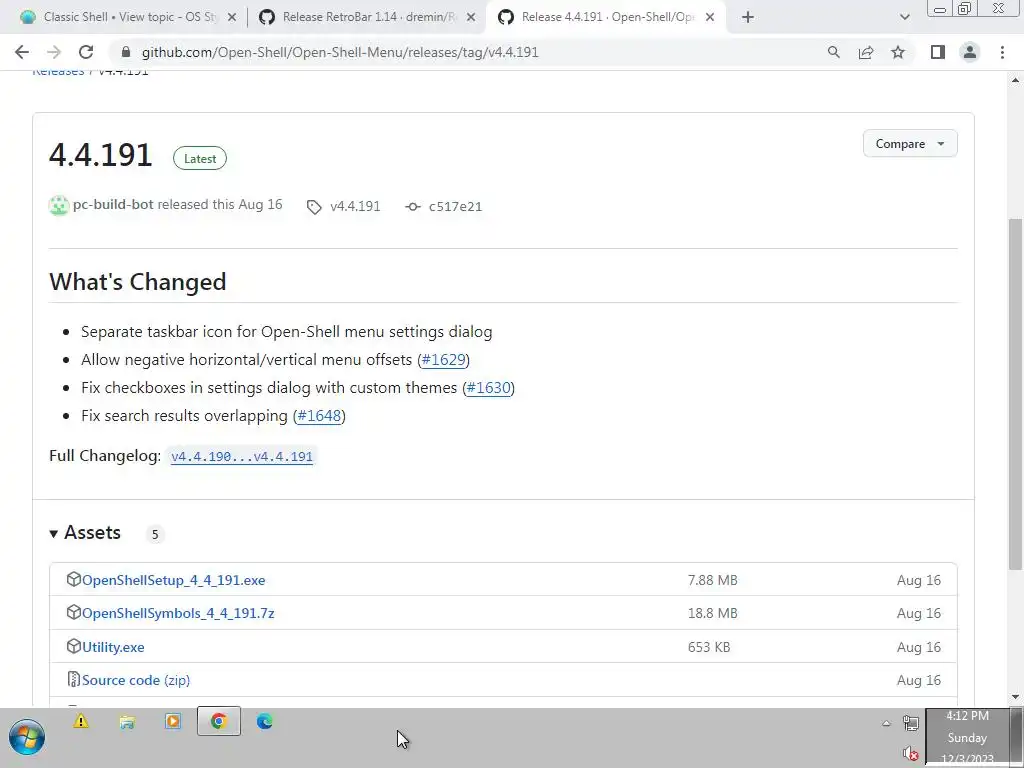Share this page via share icon
This screenshot has width=1024, height=768.
[866, 52]
